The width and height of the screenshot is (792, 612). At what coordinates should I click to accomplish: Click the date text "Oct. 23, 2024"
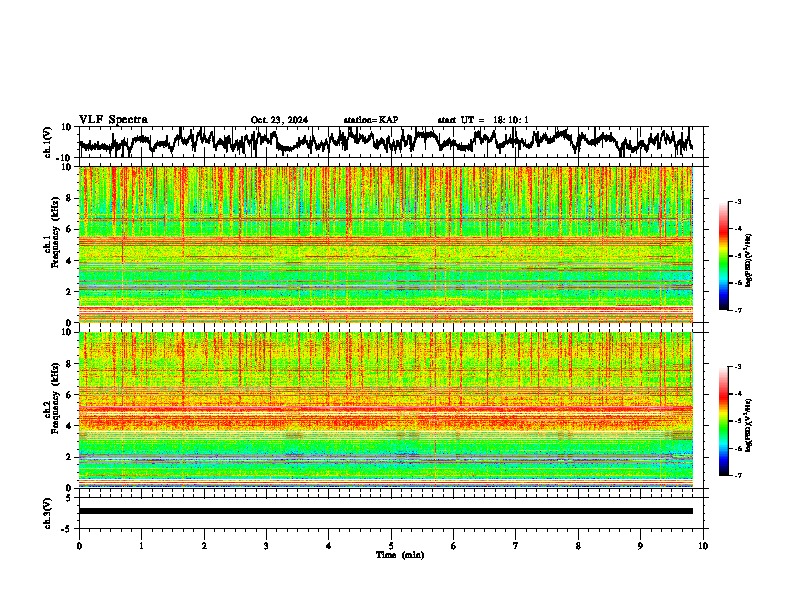coord(279,120)
